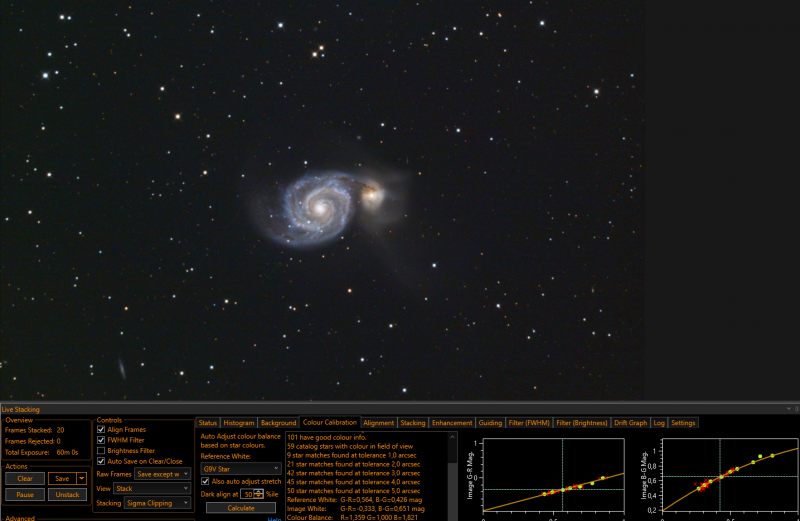Viewport: 800px width, 521px height.
Task: Click the 'Frames Stacked: 20' value
Action: tap(60, 430)
